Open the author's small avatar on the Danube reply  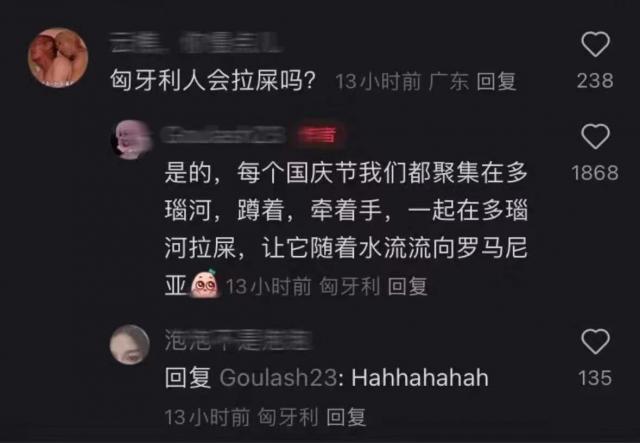coord(131,139)
